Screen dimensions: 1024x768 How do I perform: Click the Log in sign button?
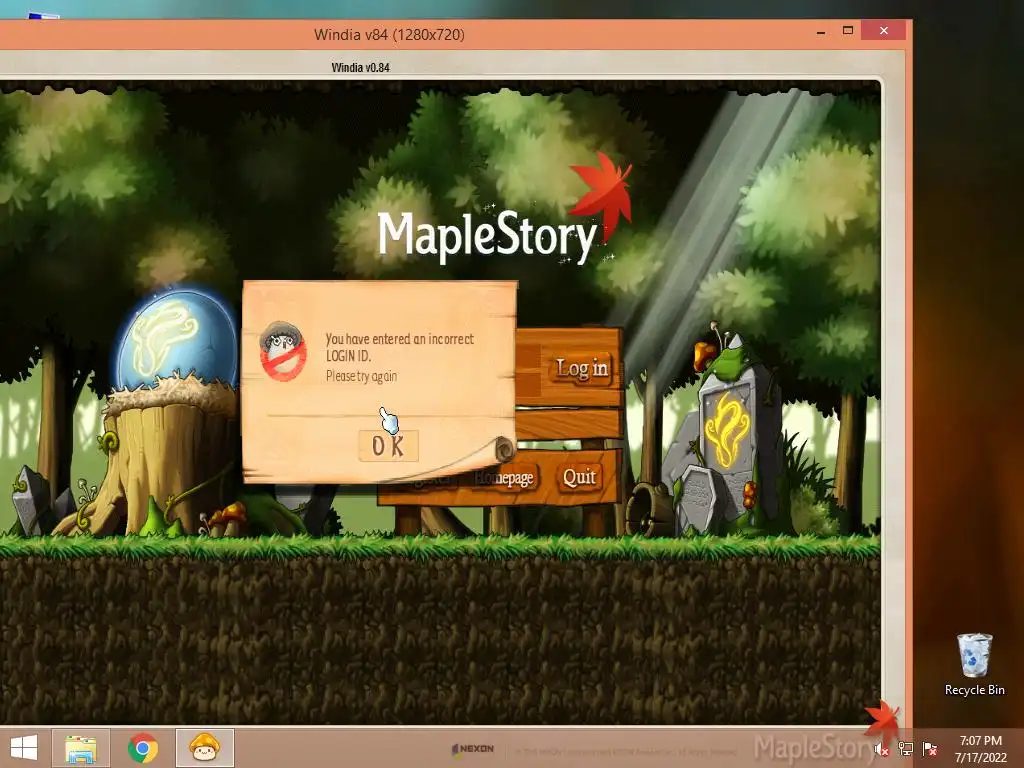click(582, 368)
